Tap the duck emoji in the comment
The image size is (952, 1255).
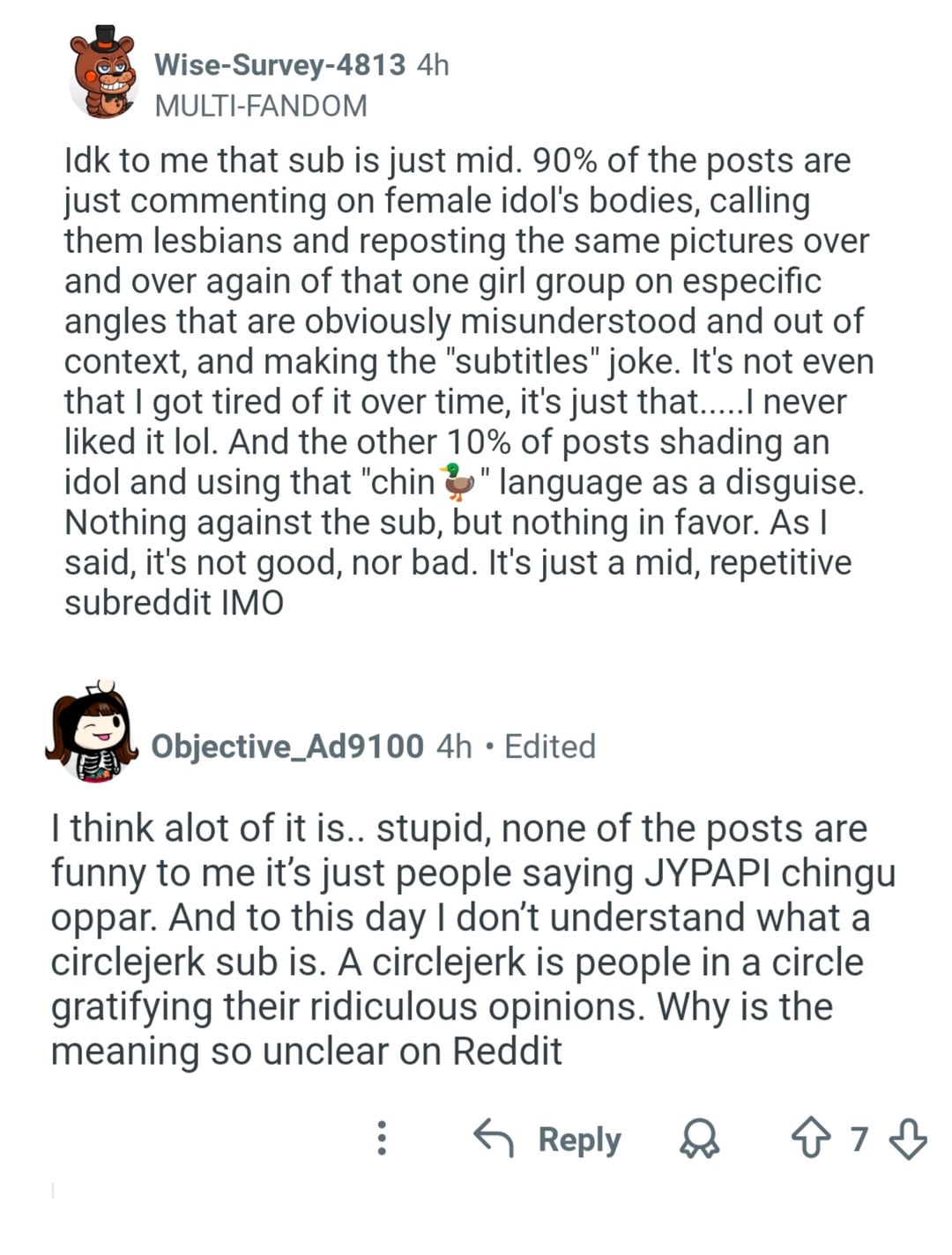coord(457,481)
